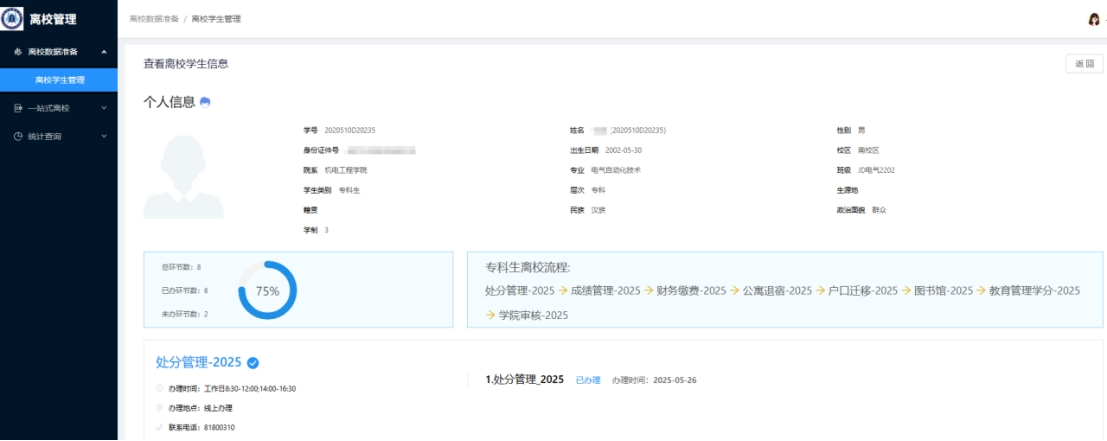Click the 一站式离校 sidebar icon
The height and width of the screenshot is (441, 1107).
[x=18, y=108]
